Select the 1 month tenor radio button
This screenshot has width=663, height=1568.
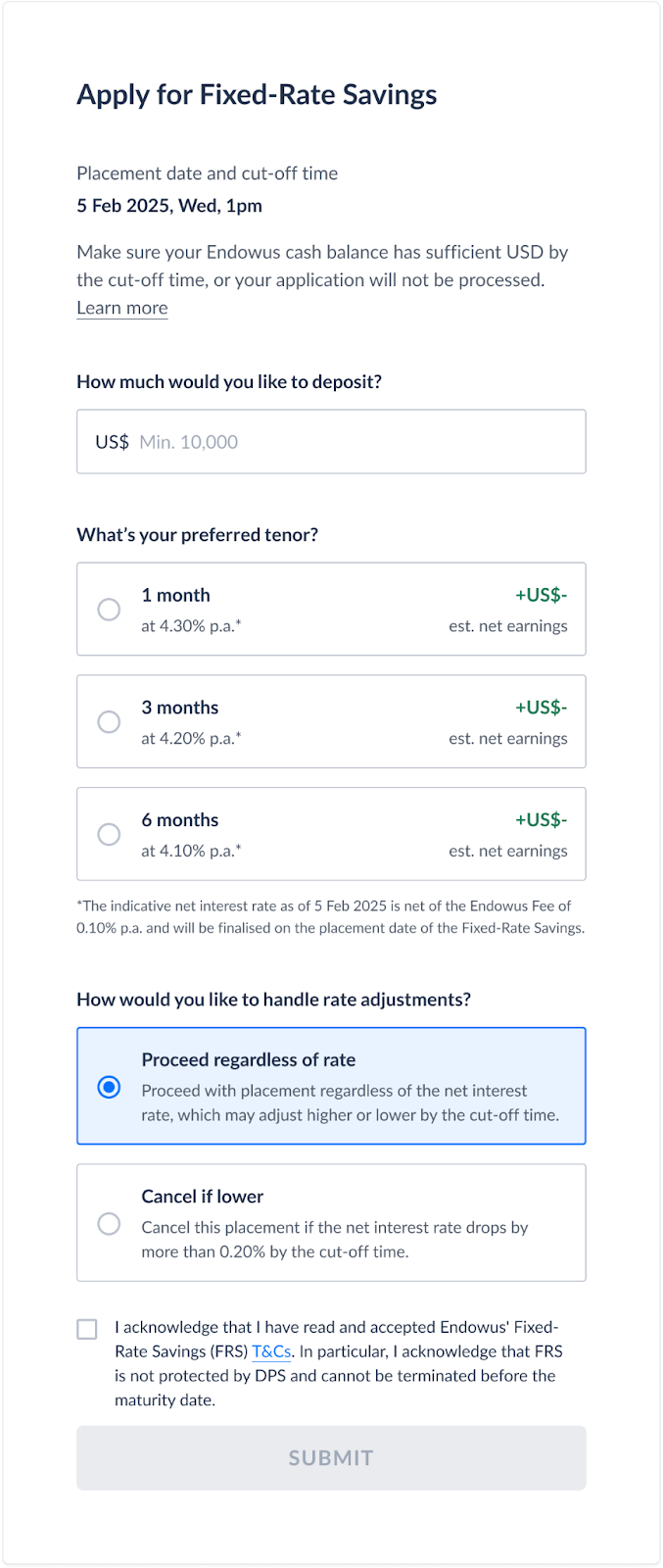click(x=109, y=610)
